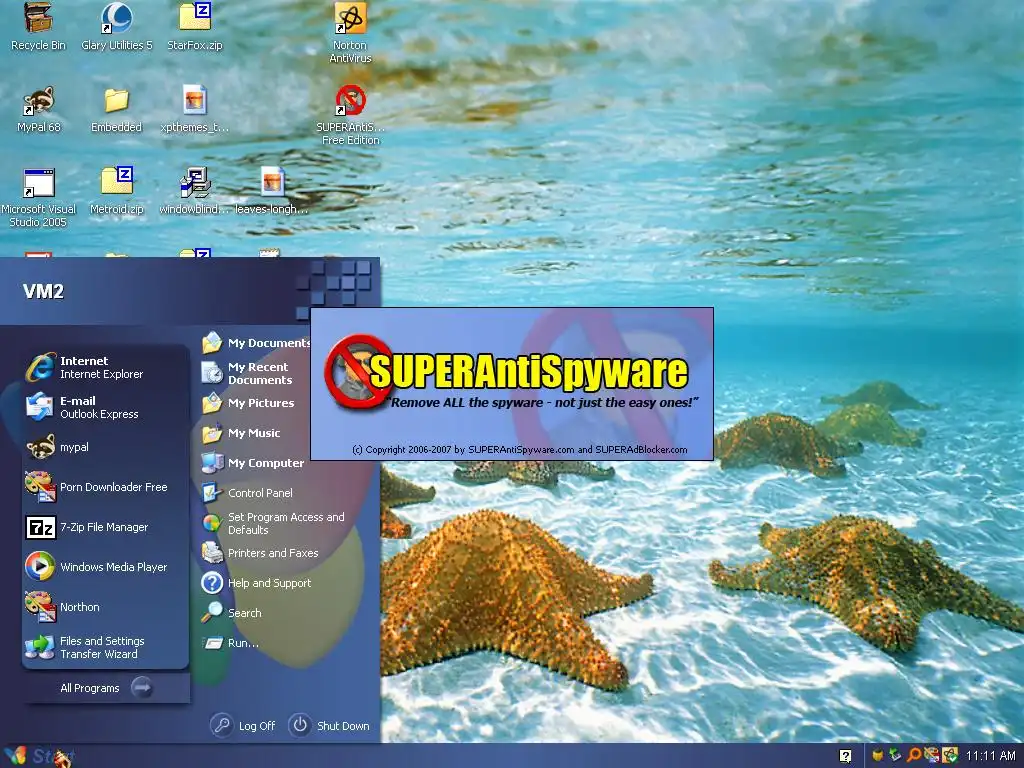Select the Metroid.zip archive on desktop
Screen dimensions: 1024x768
point(116,191)
